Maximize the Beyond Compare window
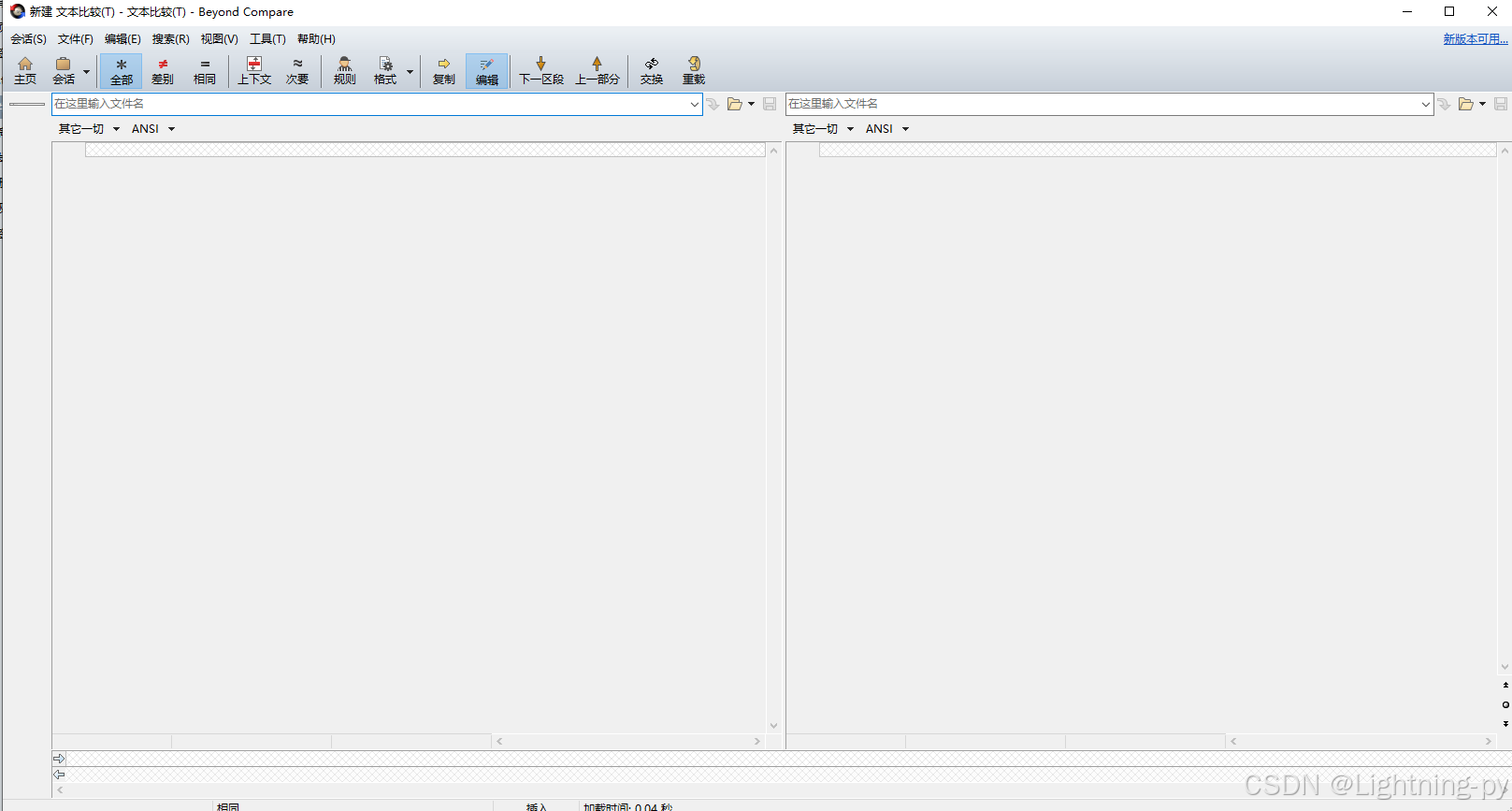This screenshot has width=1512, height=811. click(x=1449, y=11)
